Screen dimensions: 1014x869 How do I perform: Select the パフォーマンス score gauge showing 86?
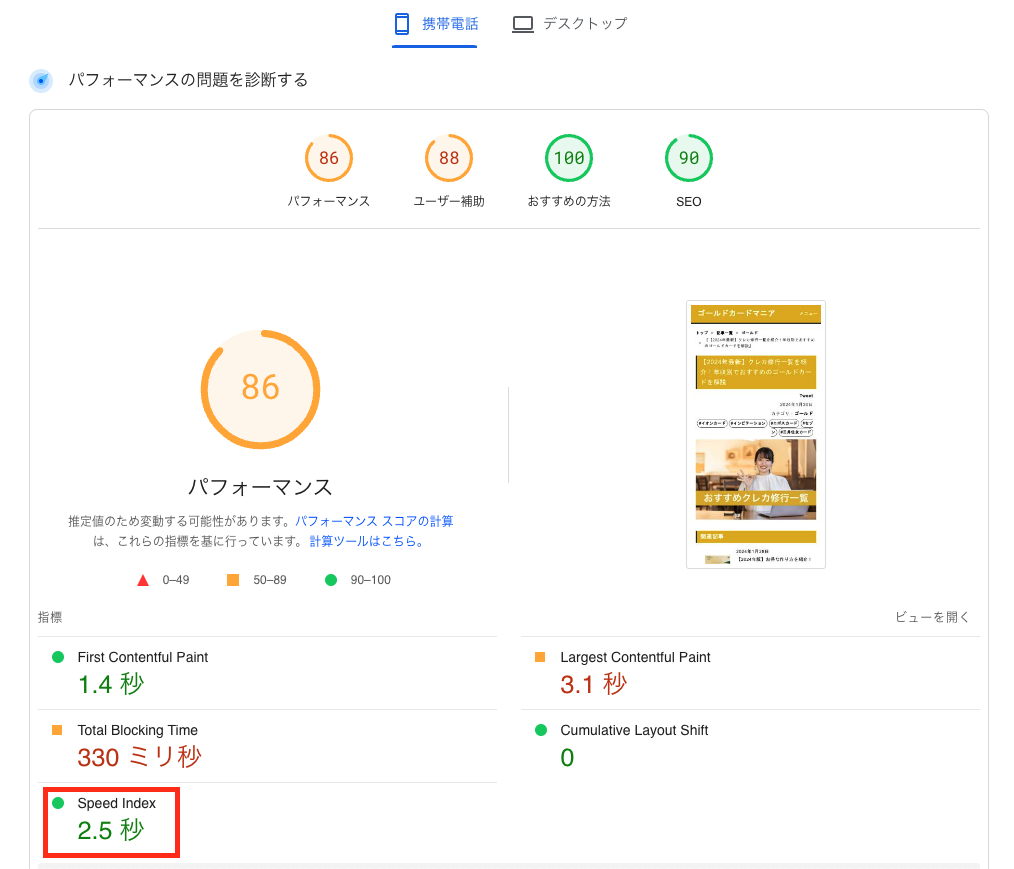pos(329,158)
